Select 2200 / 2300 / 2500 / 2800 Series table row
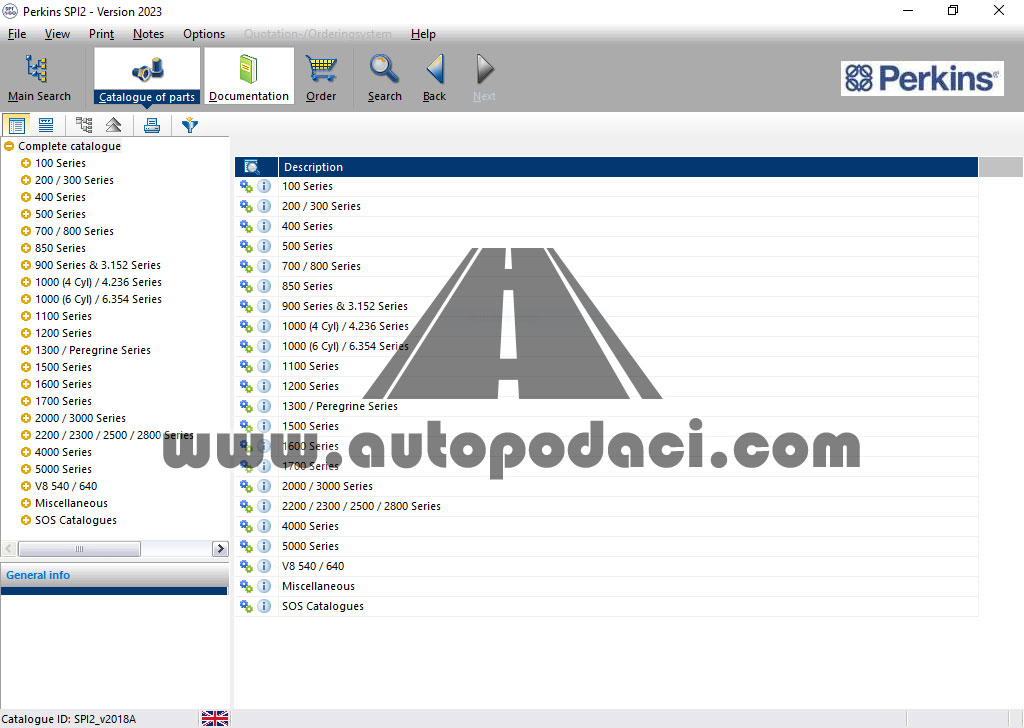The width and height of the screenshot is (1024, 728). 607,506
